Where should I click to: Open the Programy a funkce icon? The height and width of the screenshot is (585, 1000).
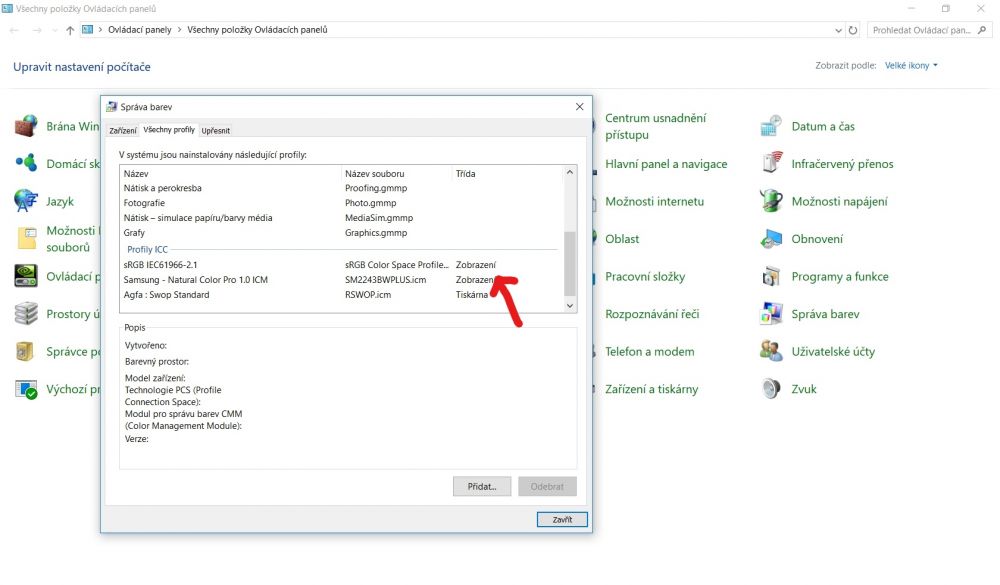[x=771, y=277]
